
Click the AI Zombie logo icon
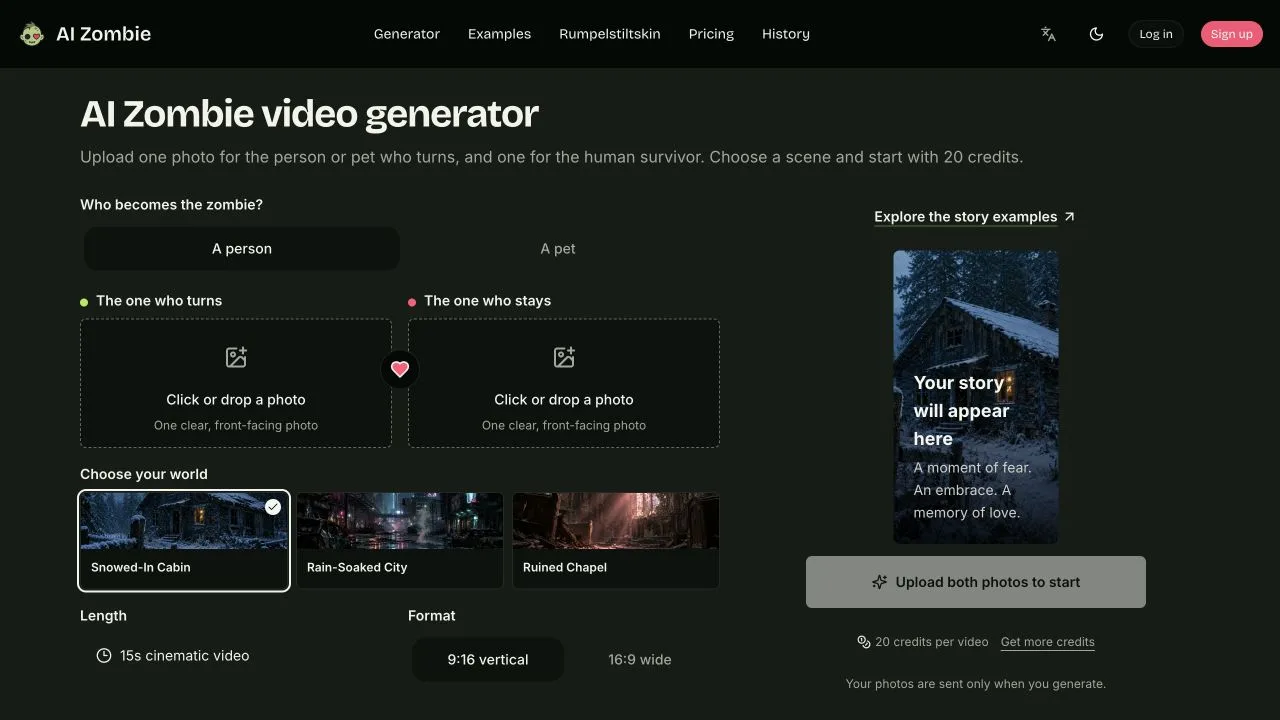[32, 34]
